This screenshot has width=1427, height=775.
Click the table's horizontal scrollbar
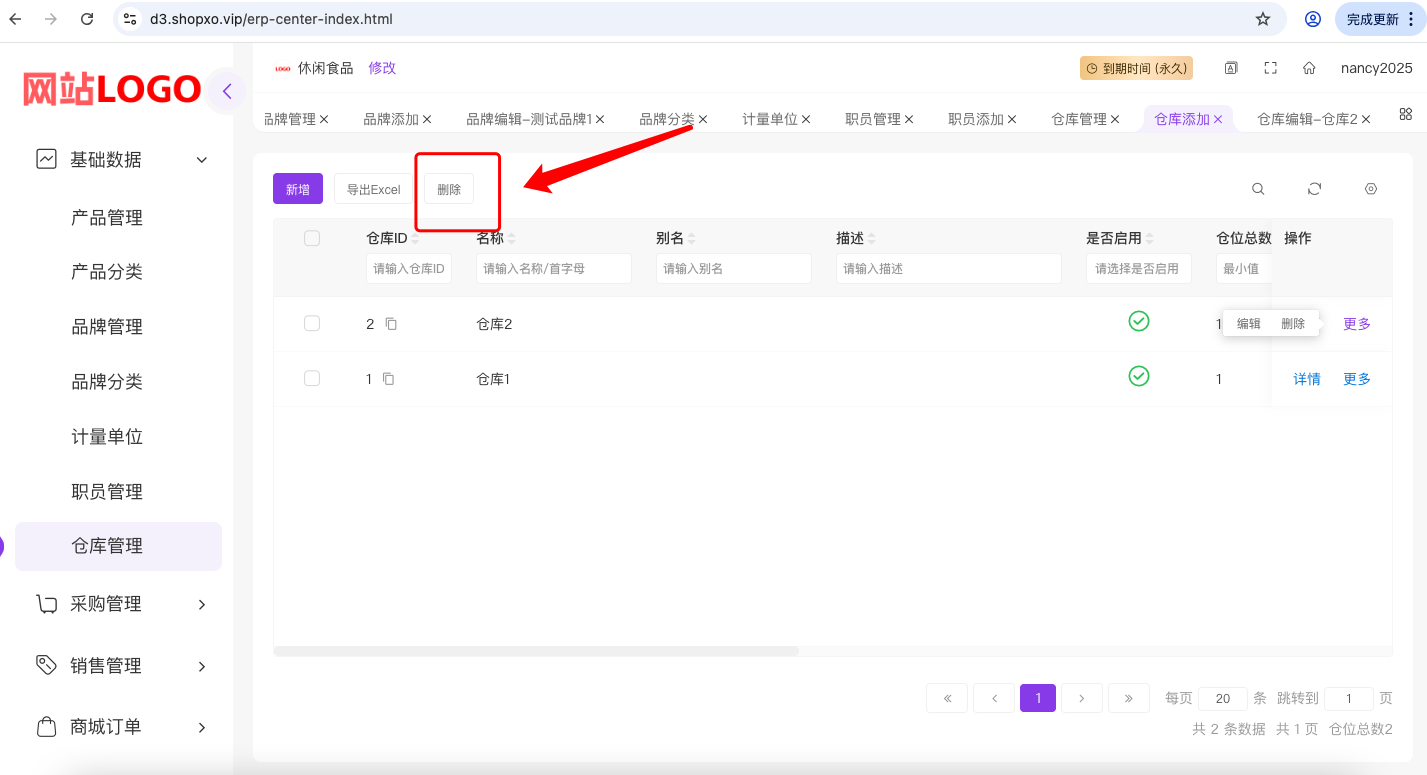coord(536,651)
